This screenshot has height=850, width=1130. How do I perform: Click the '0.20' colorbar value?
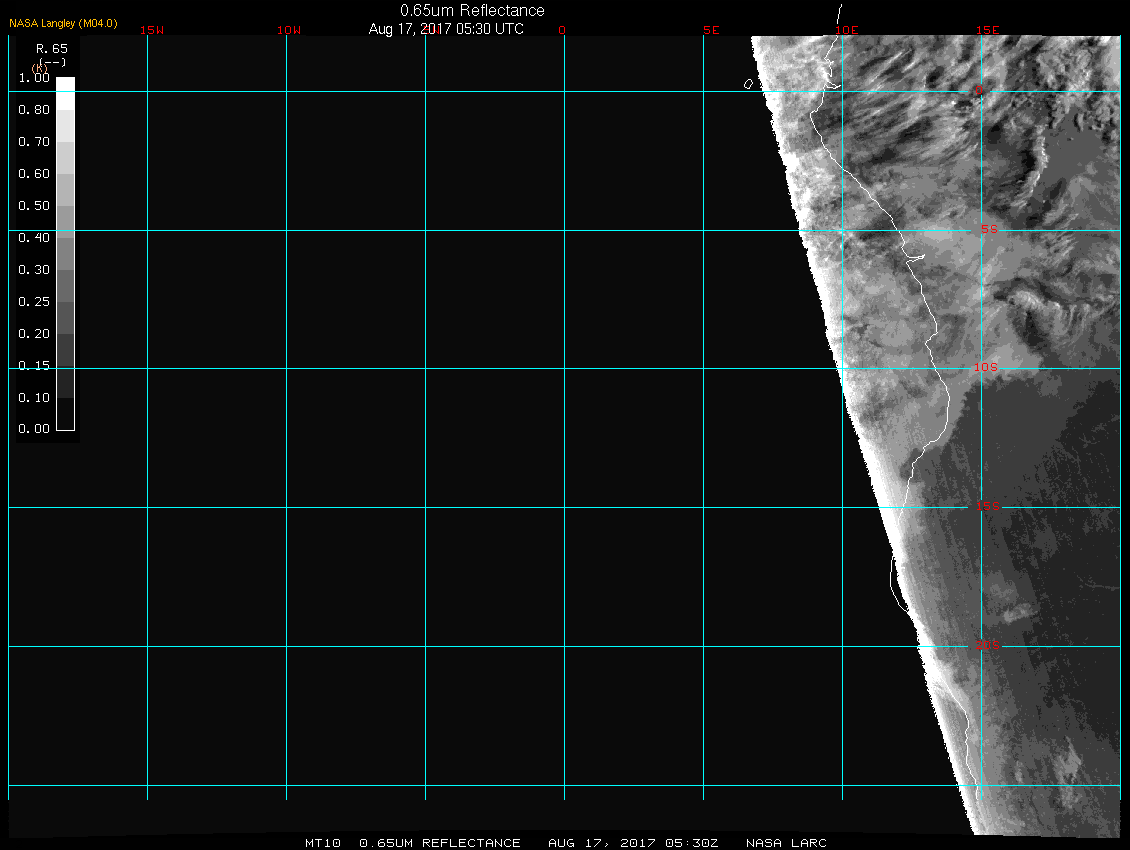pos(34,334)
